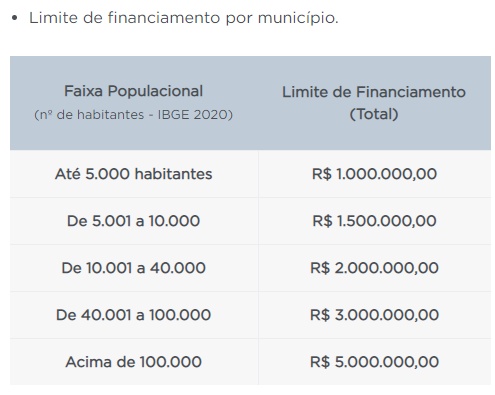Click the bullet point before 'Limite de financiamento'
Viewport: 495px width, 395px height.
(x=14, y=18)
